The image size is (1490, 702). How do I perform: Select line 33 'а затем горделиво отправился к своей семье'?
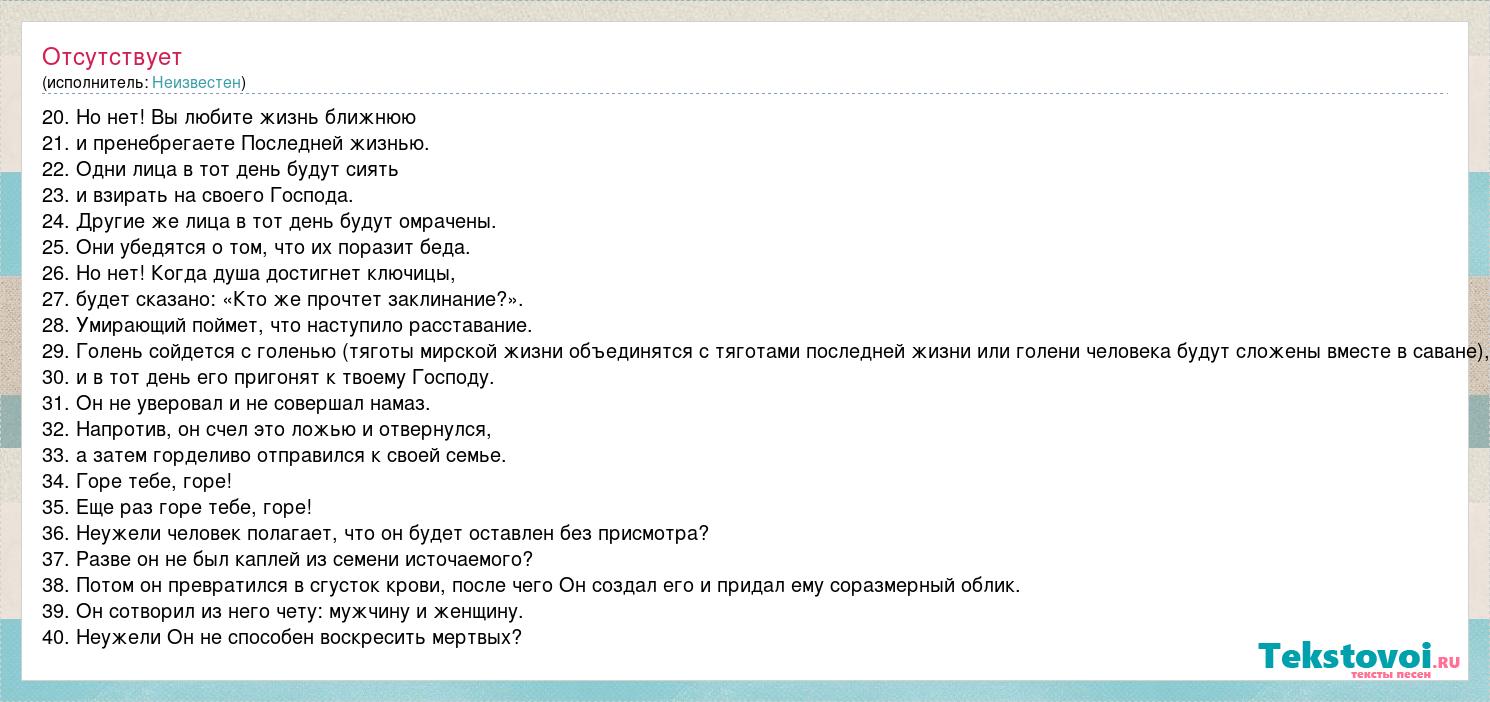tap(274, 455)
